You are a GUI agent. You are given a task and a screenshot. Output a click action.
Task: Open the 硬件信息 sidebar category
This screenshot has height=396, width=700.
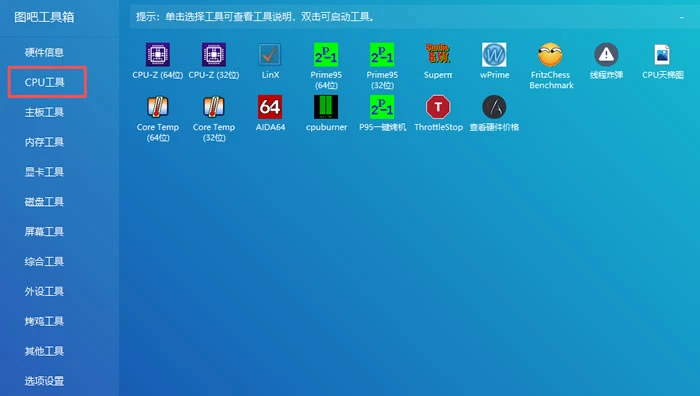(44, 52)
